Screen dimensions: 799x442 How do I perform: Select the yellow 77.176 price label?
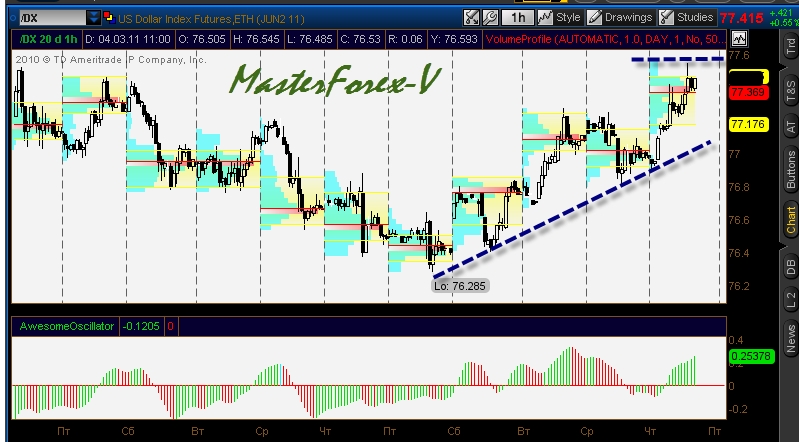[x=748, y=124]
